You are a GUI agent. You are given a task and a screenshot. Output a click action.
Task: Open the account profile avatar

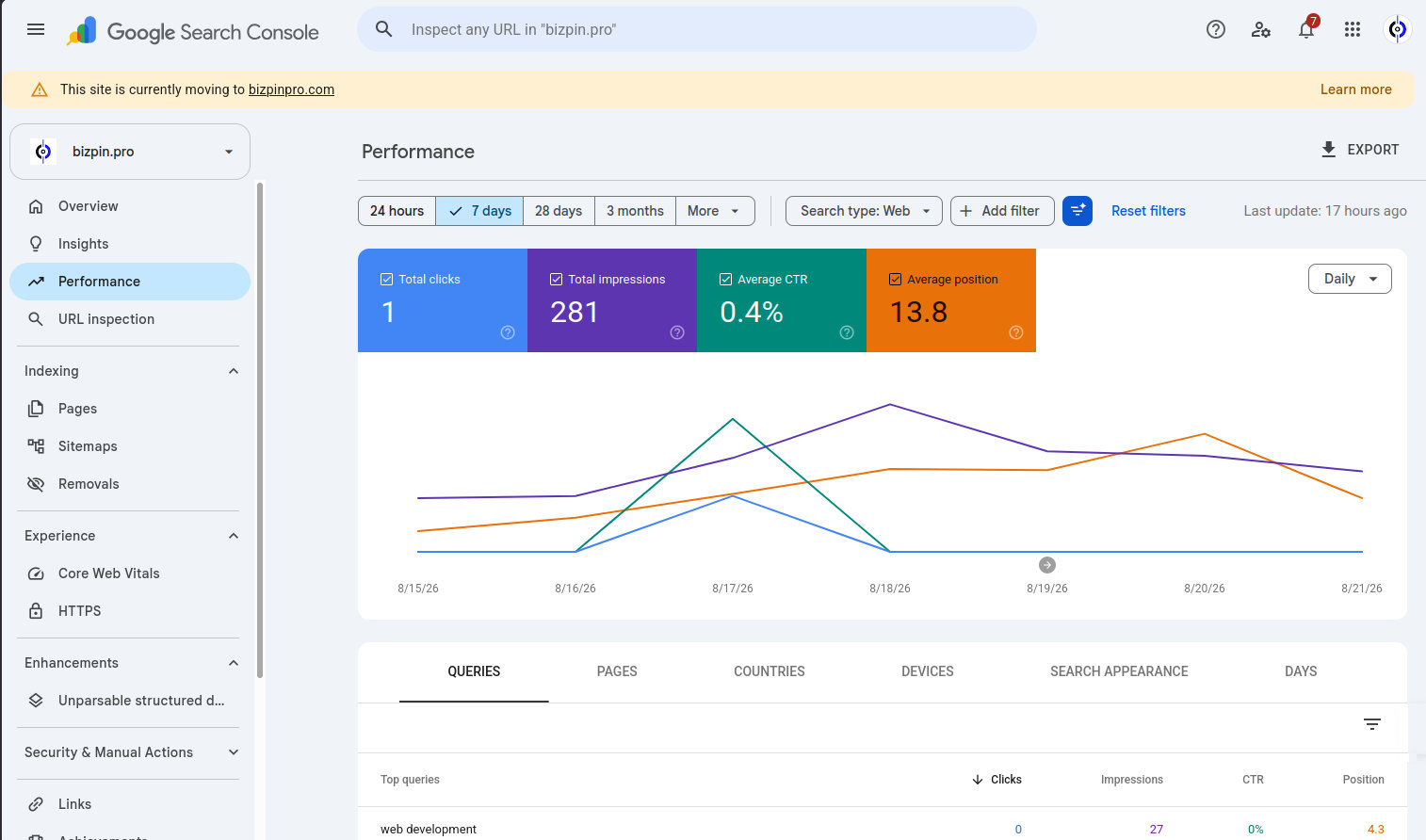click(1398, 29)
